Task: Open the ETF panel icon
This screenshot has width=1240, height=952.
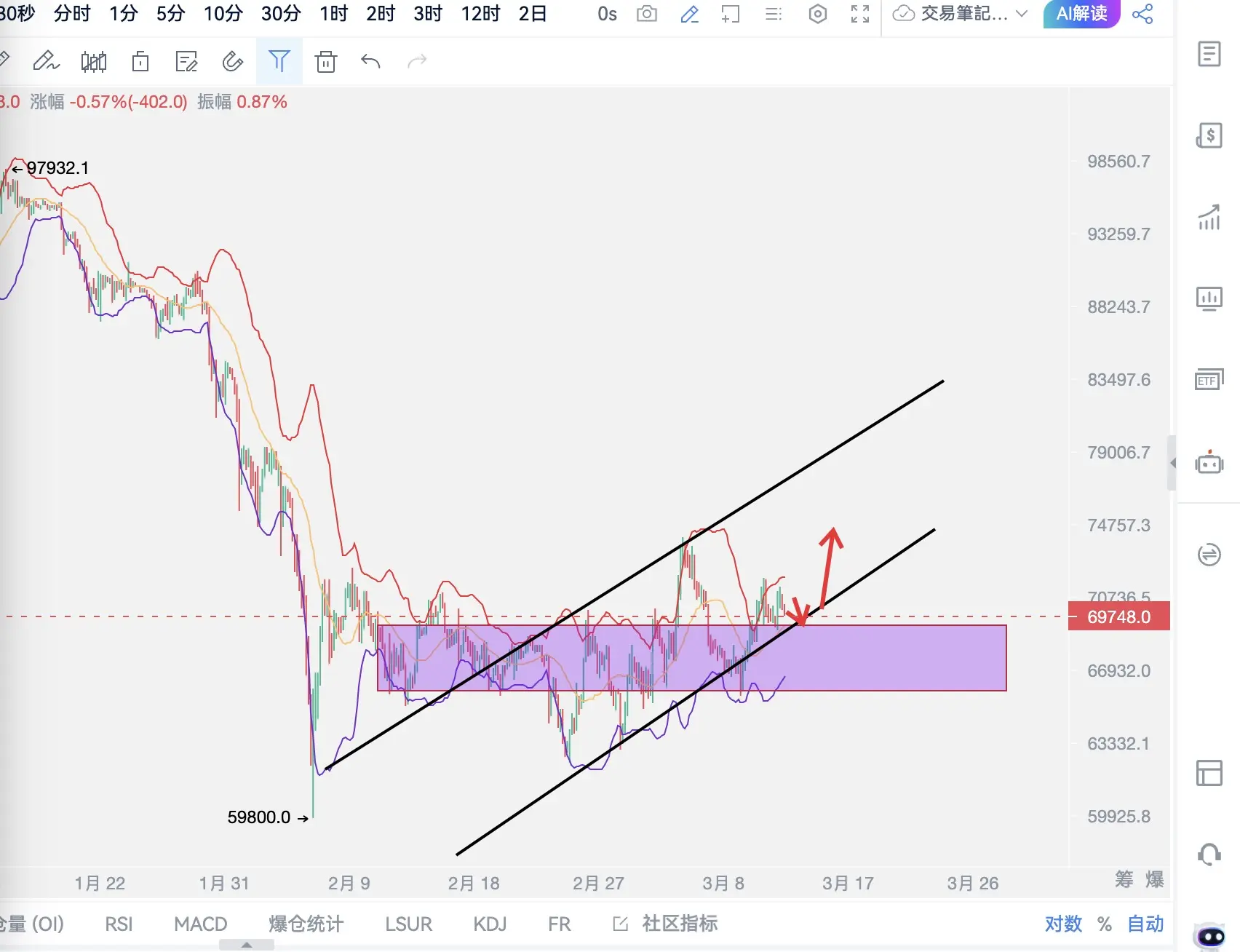Action: (x=1209, y=379)
